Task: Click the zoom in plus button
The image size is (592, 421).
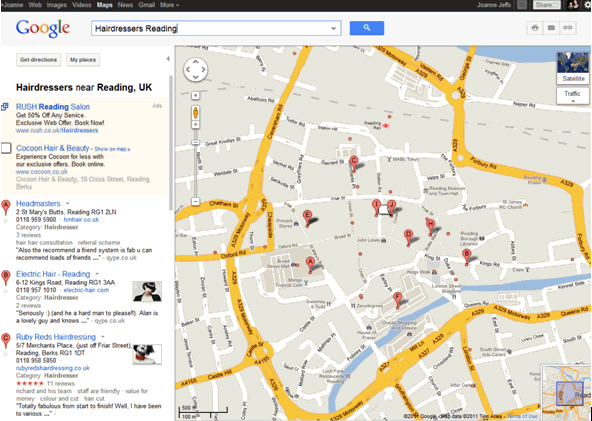Action: 195,124
